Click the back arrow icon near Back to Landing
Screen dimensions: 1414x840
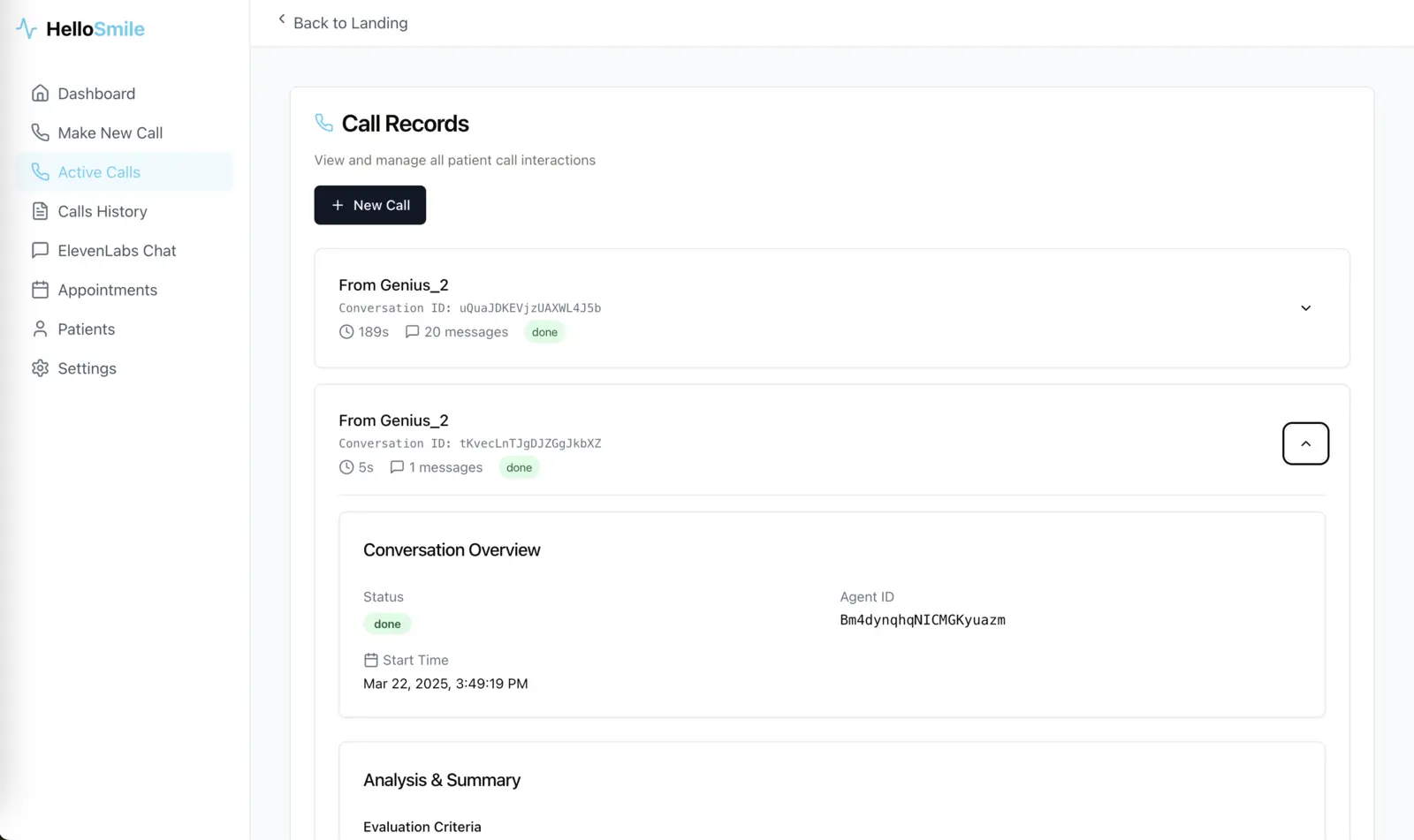pyautogui.click(x=282, y=19)
